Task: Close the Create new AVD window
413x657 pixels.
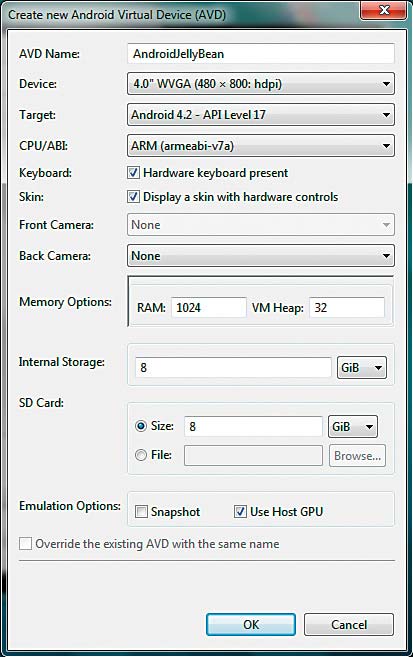Action: (x=384, y=10)
